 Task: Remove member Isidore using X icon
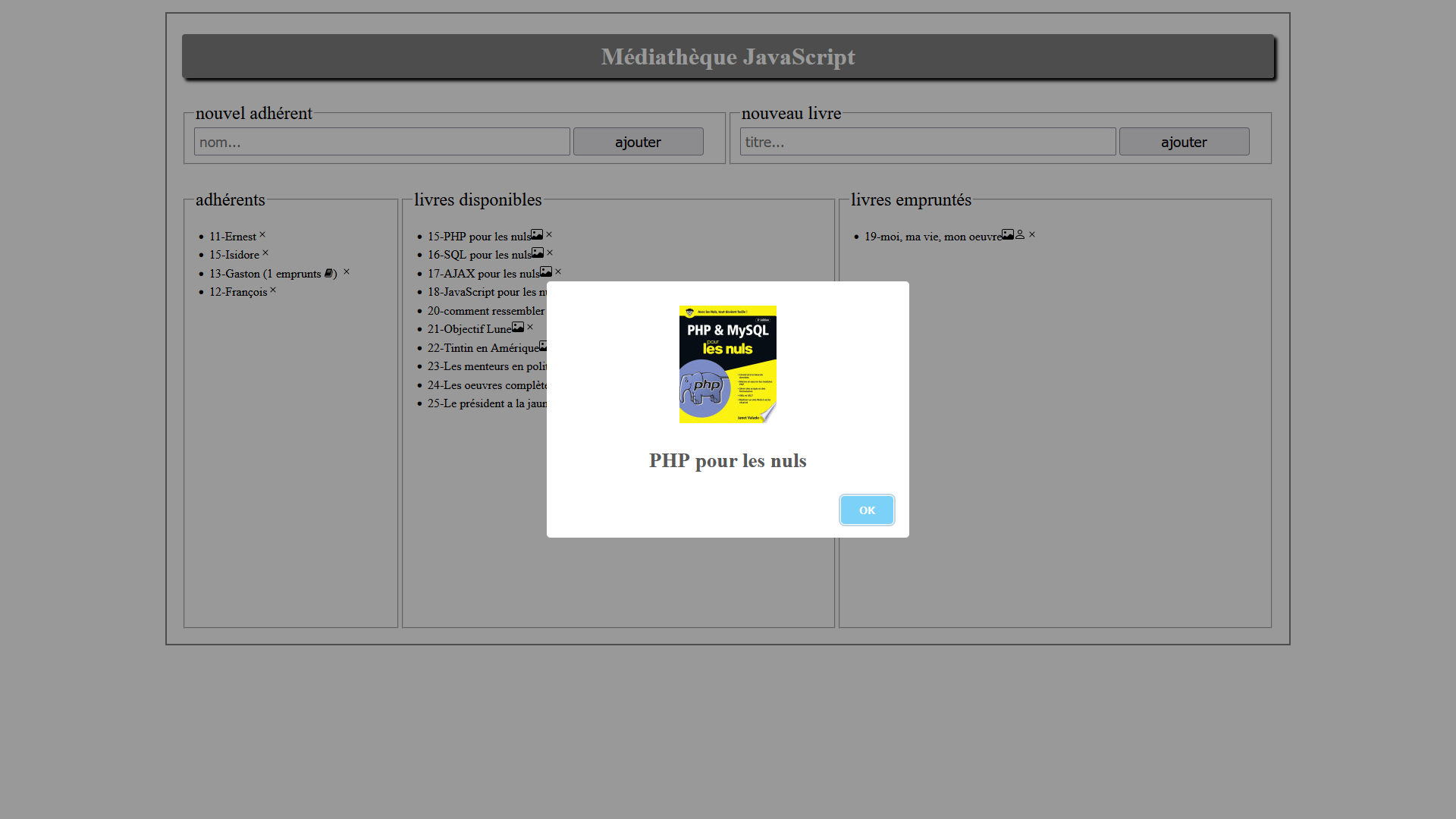265,253
